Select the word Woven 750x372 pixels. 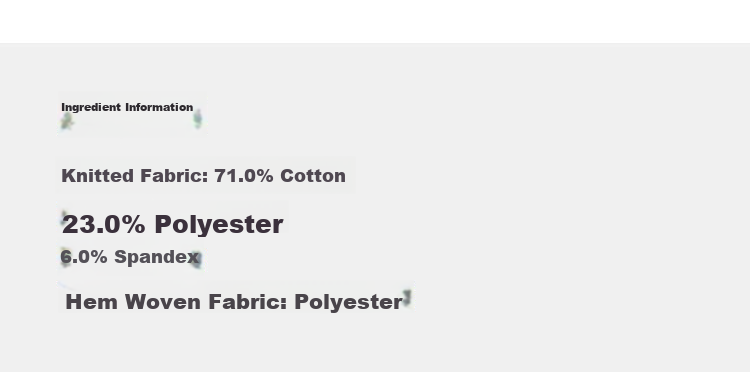pos(163,302)
